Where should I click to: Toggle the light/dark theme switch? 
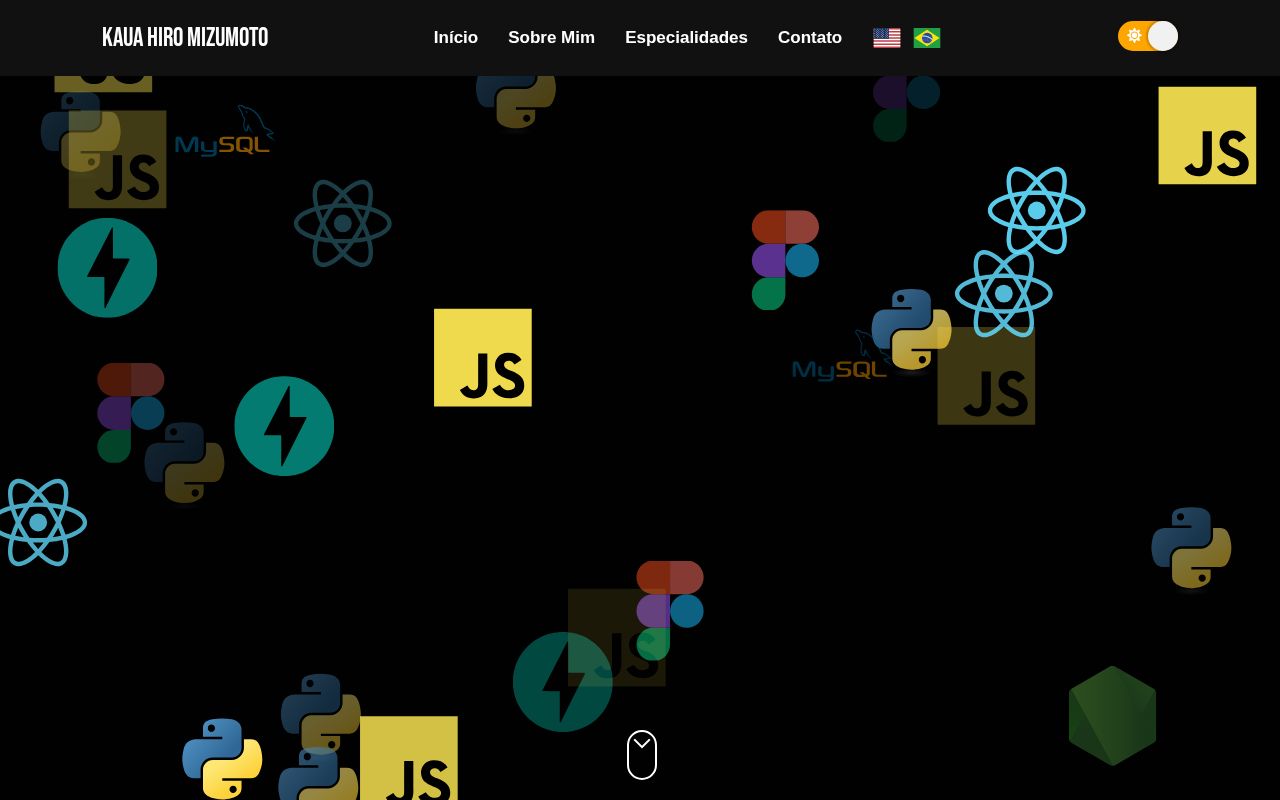(x=1148, y=36)
